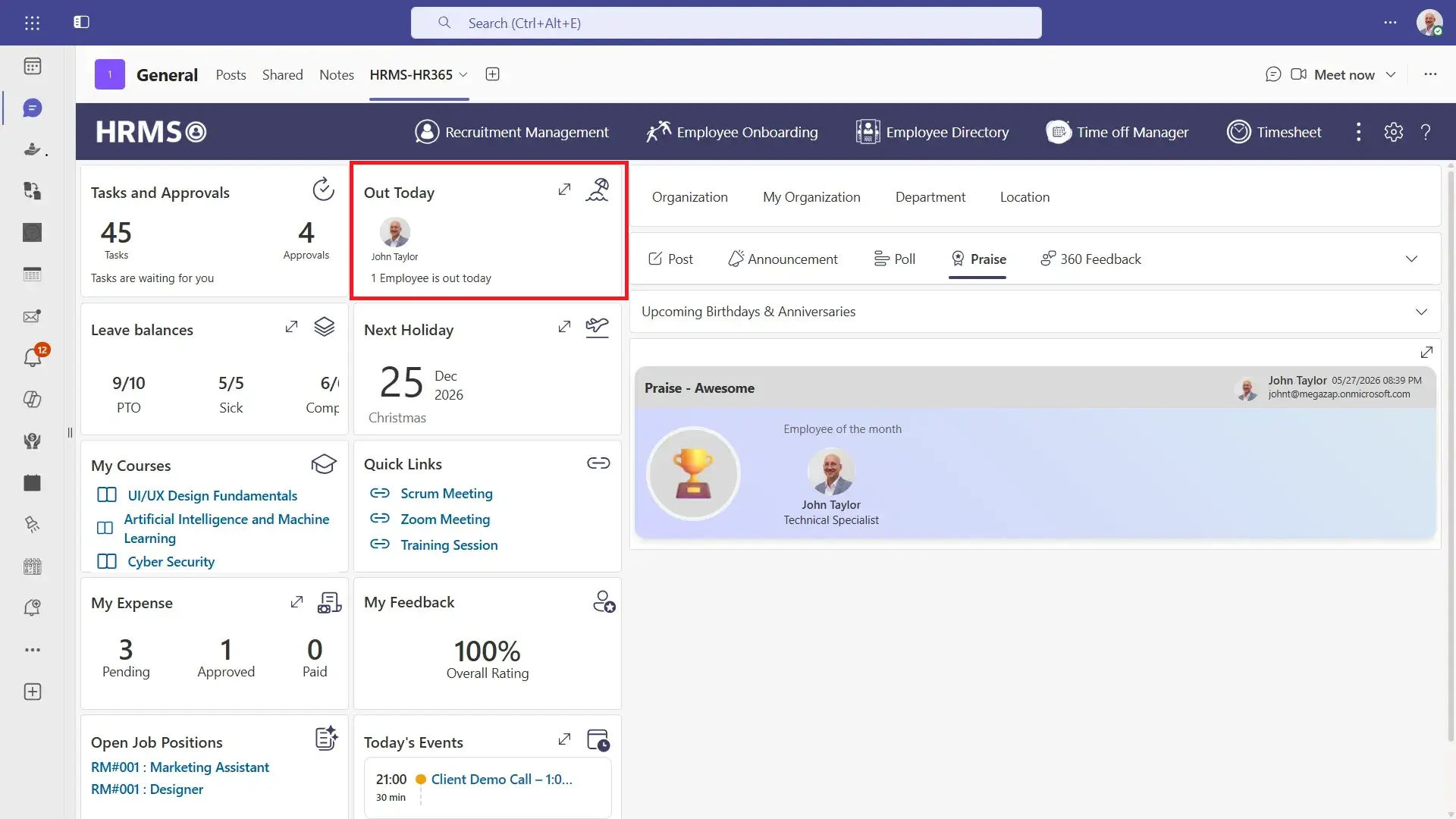Expand the Out Today card
This screenshot has height=819, width=1456.
564,190
